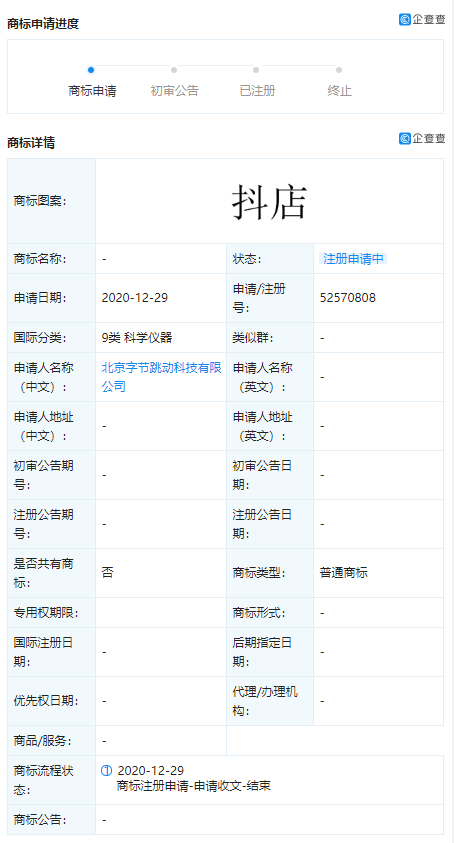Select the 终止 progress step dot
Screen dimensions: 454x843
tap(339, 69)
